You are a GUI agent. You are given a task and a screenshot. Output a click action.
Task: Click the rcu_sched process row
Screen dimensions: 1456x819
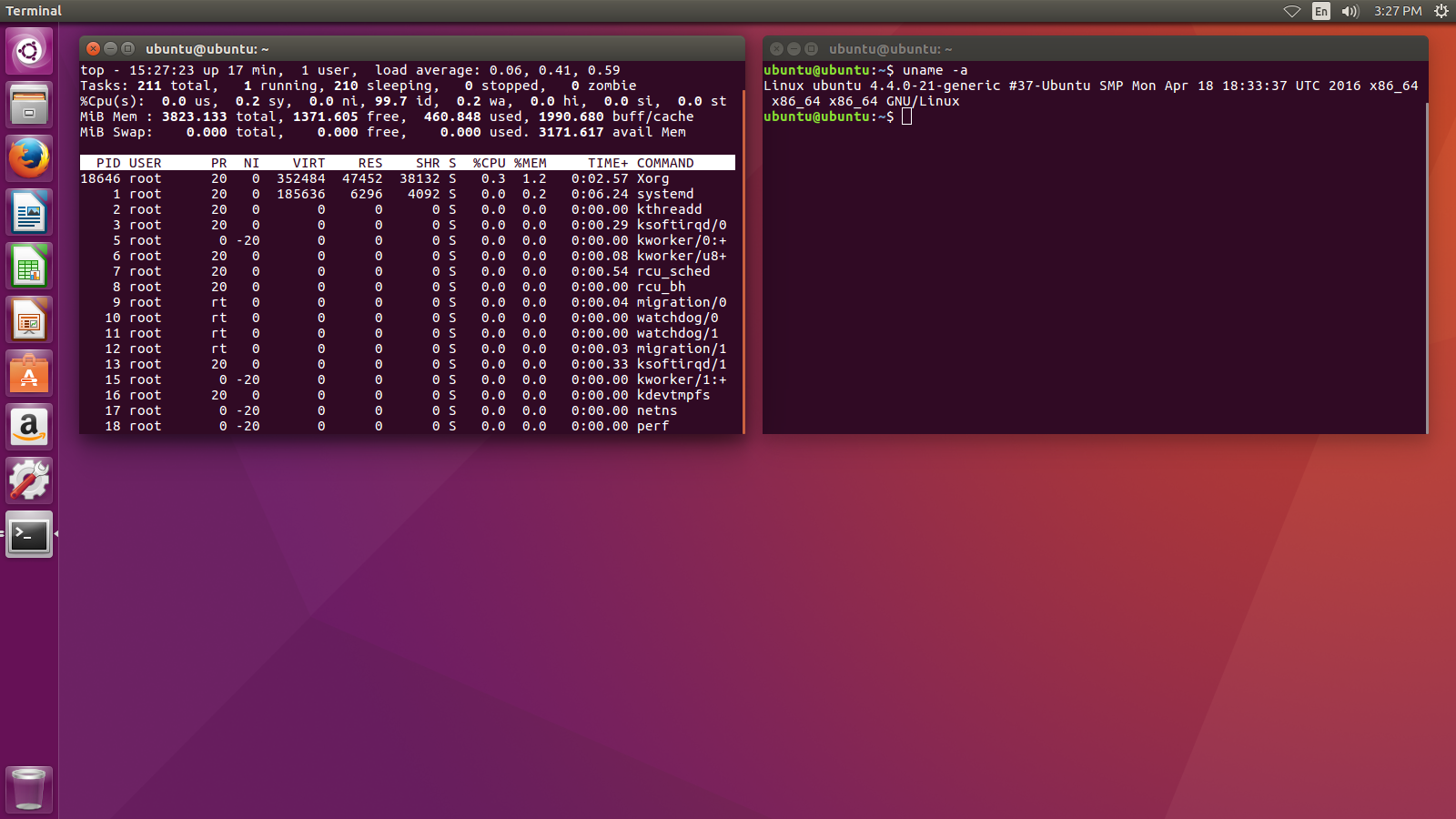408,271
